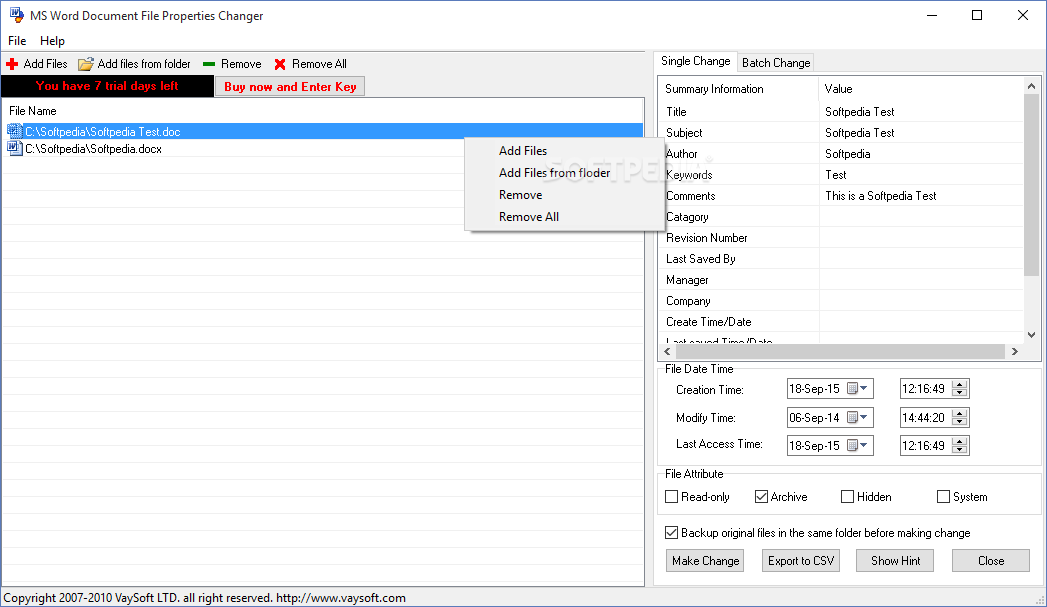Click the green minus Remove icon
This screenshot has height=607, width=1047.
coord(209,64)
